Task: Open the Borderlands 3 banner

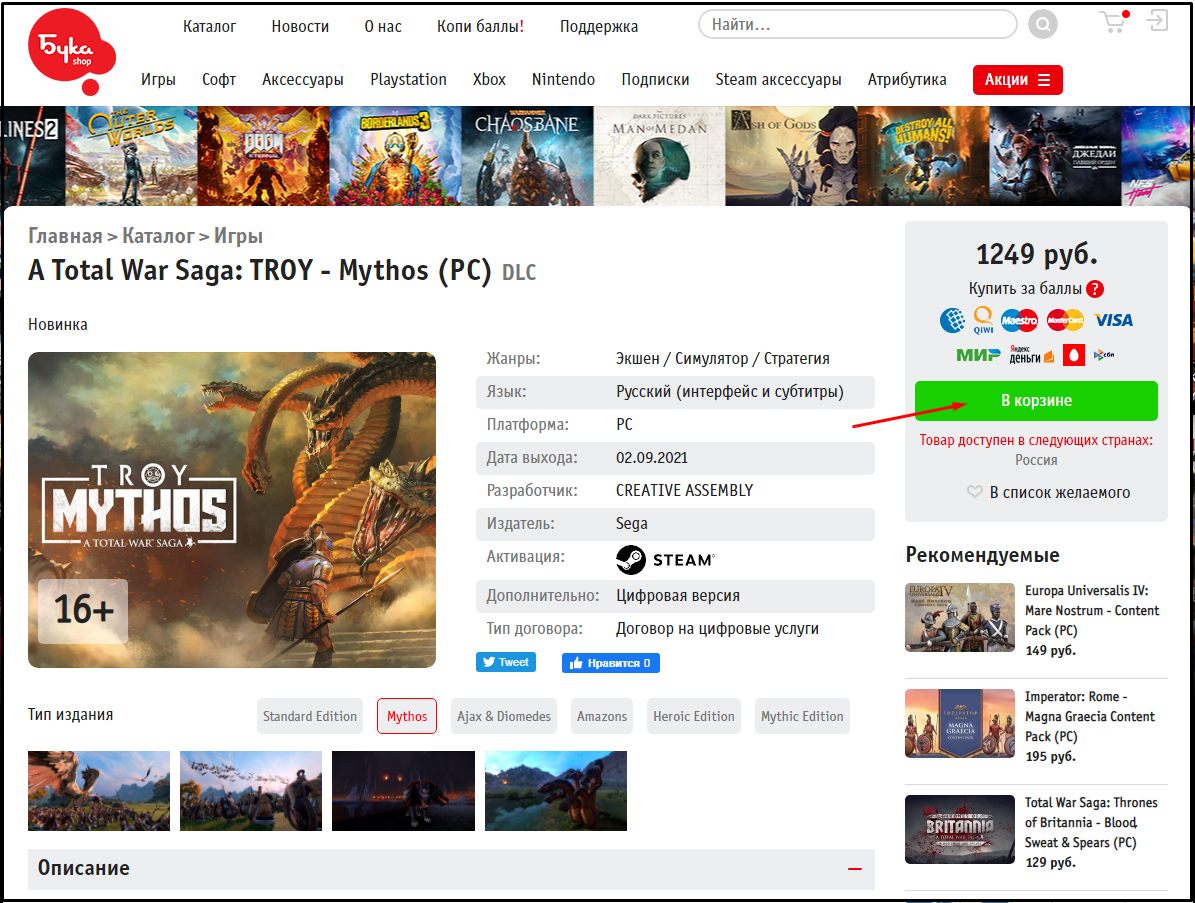Action: click(396, 156)
